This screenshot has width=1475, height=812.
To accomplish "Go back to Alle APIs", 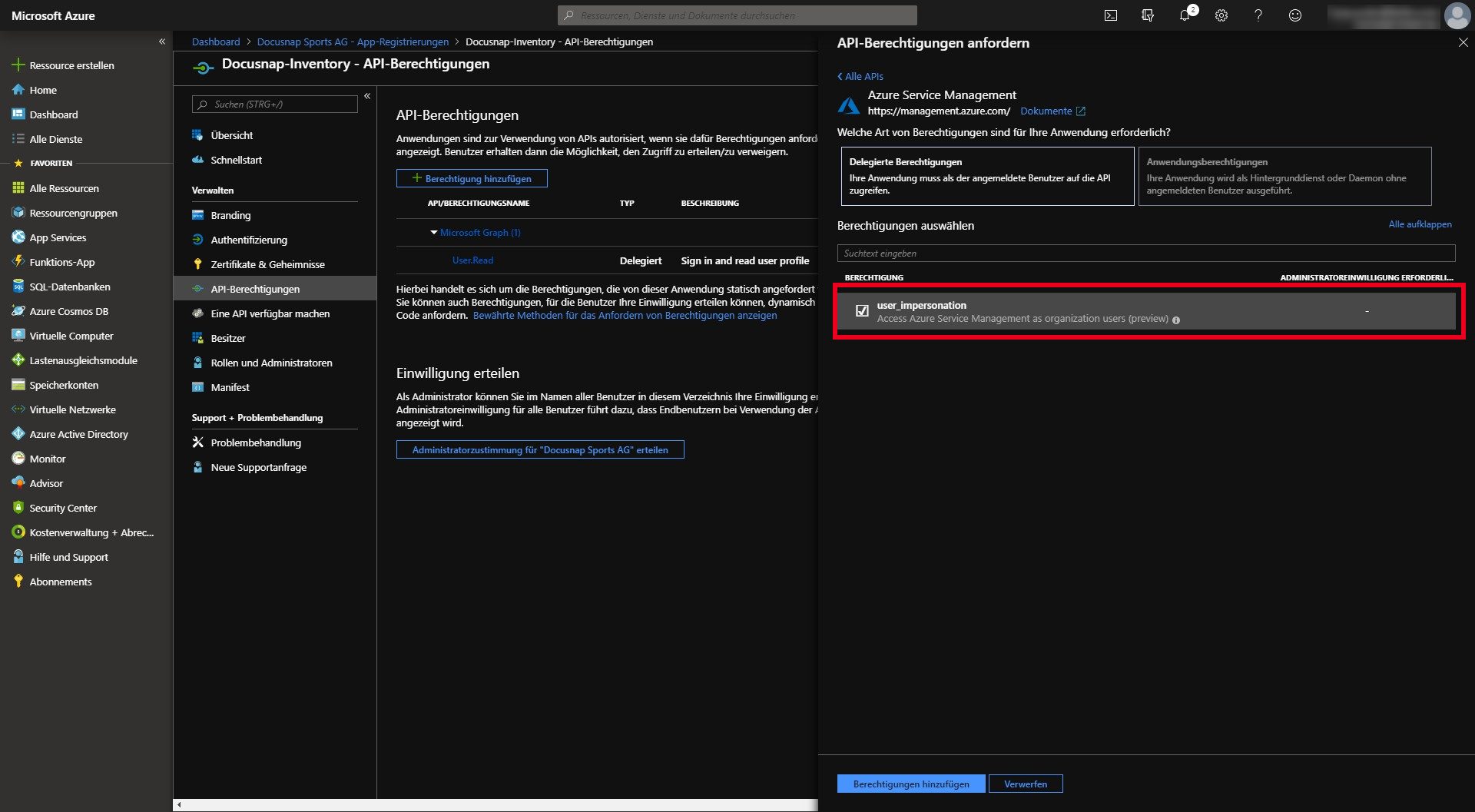I will pyautogui.click(x=860, y=76).
